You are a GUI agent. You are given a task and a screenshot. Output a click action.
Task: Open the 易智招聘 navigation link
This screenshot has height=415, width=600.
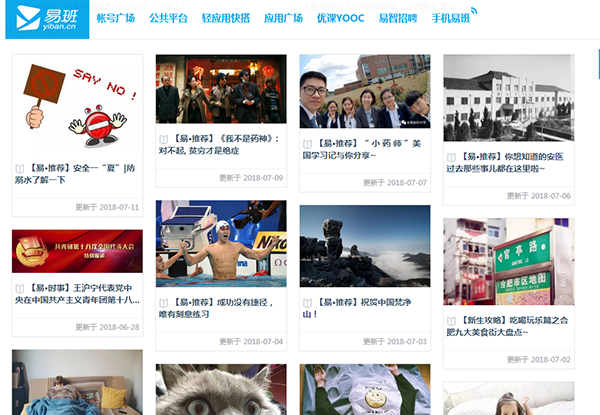coord(398,19)
